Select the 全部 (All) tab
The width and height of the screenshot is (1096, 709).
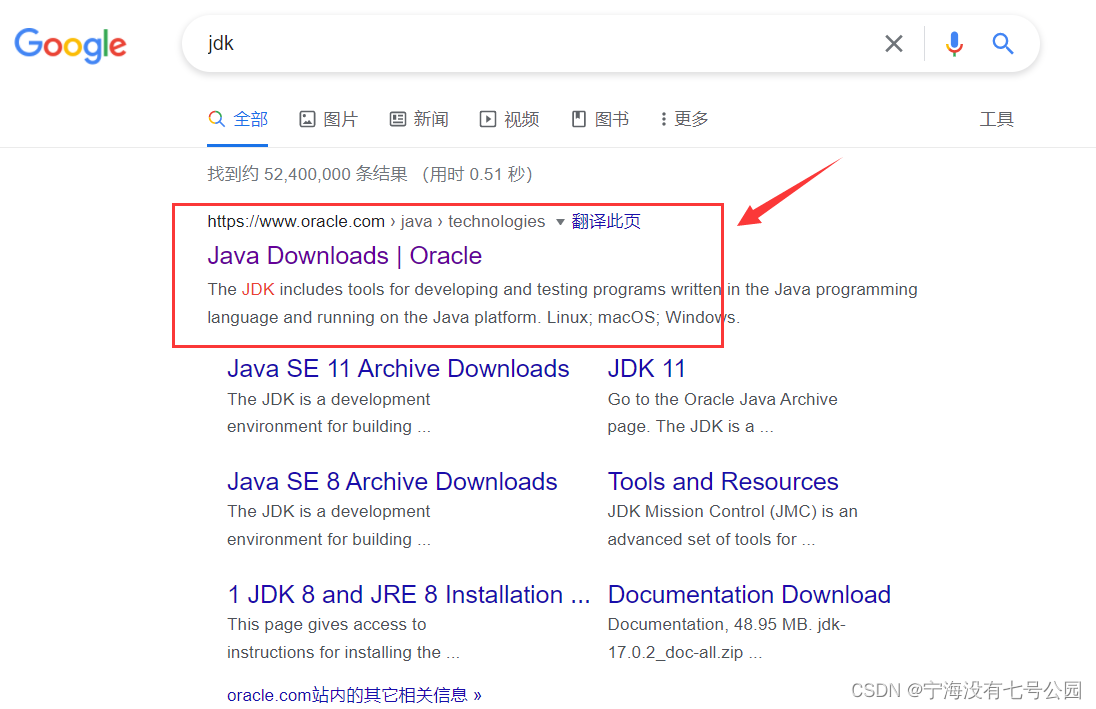238,119
